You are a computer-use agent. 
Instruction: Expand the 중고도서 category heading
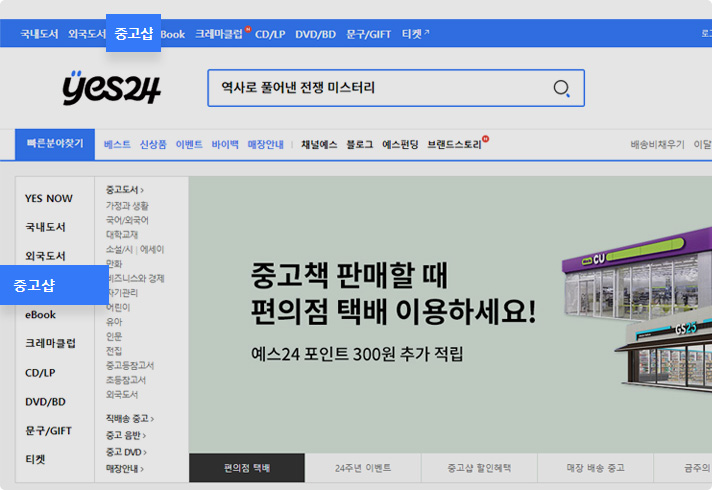[x=125, y=190]
